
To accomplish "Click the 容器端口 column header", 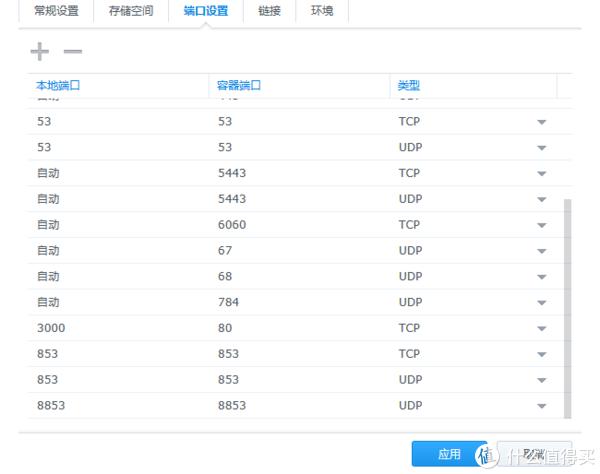I will tap(239, 85).
